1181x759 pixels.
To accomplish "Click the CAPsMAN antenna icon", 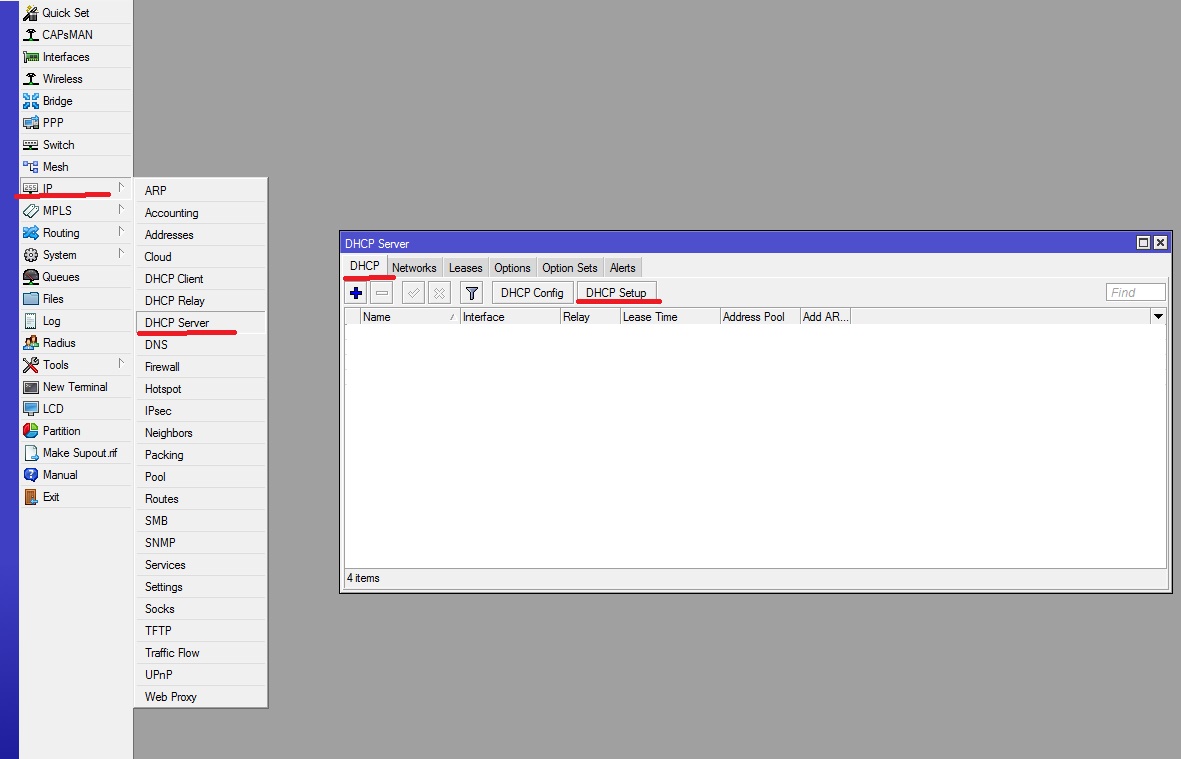I will [x=31, y=35].
